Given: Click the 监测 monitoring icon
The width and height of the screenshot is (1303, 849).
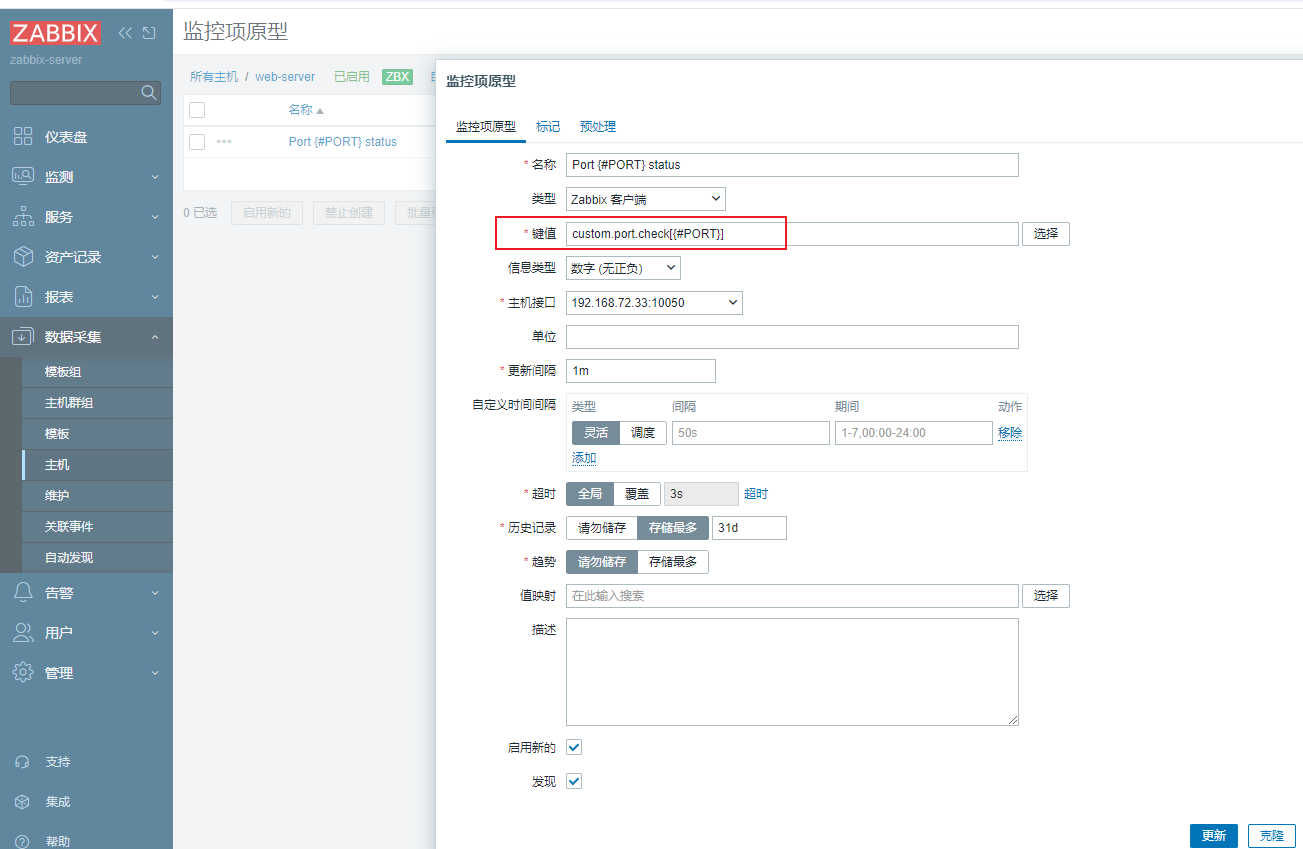Looking at the screenshot, I should (x=23, y=177).
